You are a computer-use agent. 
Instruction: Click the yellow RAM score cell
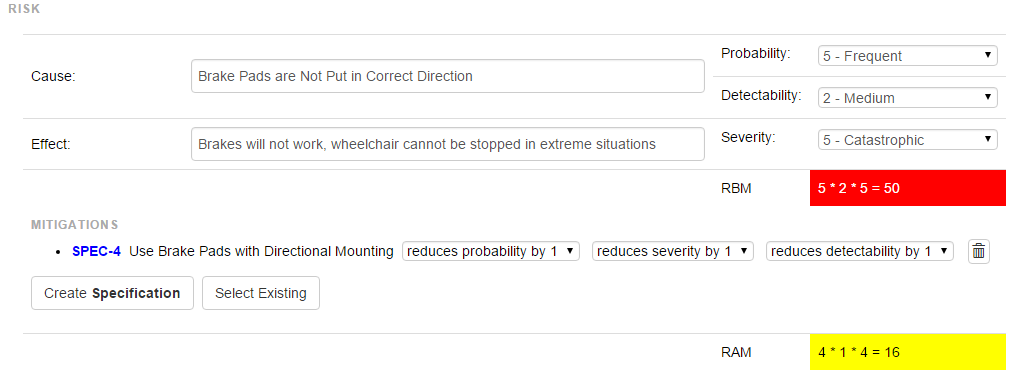coord(908,352)
